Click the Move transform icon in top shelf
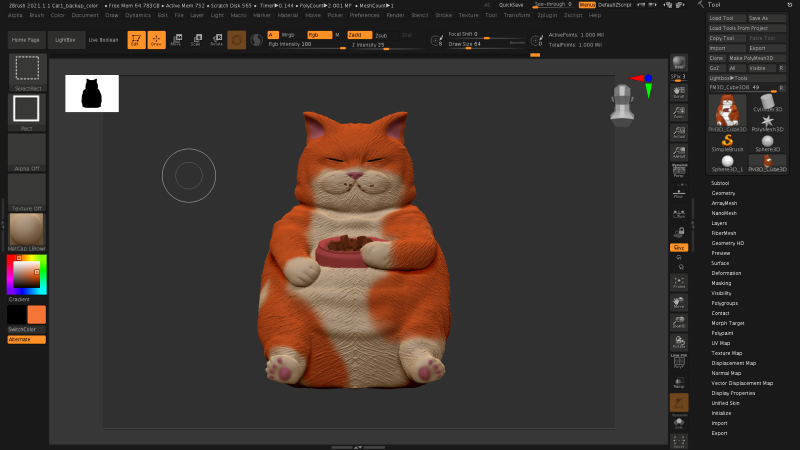The width and height of the screenshot is (800, 450). point(176,40)
